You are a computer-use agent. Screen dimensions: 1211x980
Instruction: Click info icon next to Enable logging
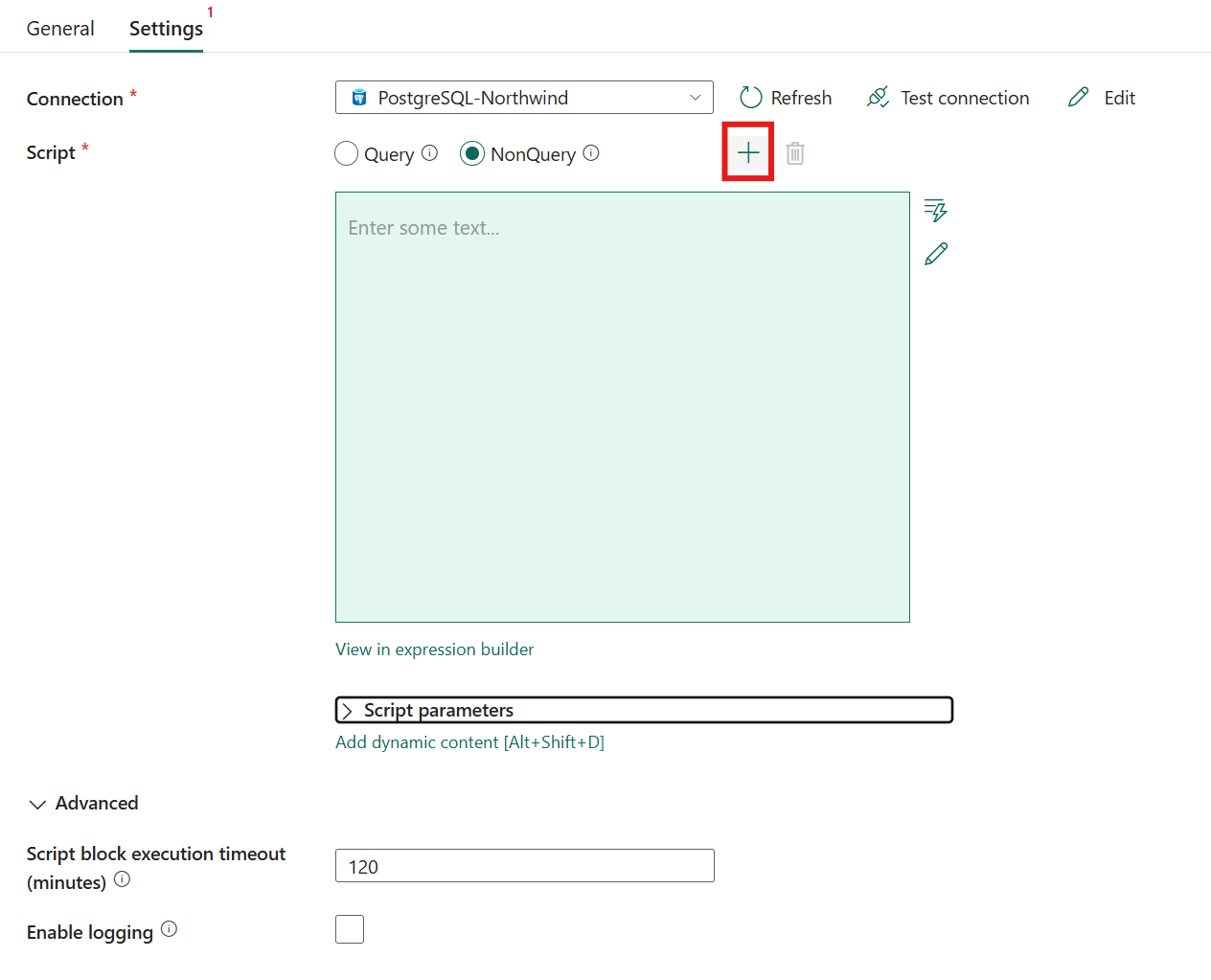169,929
